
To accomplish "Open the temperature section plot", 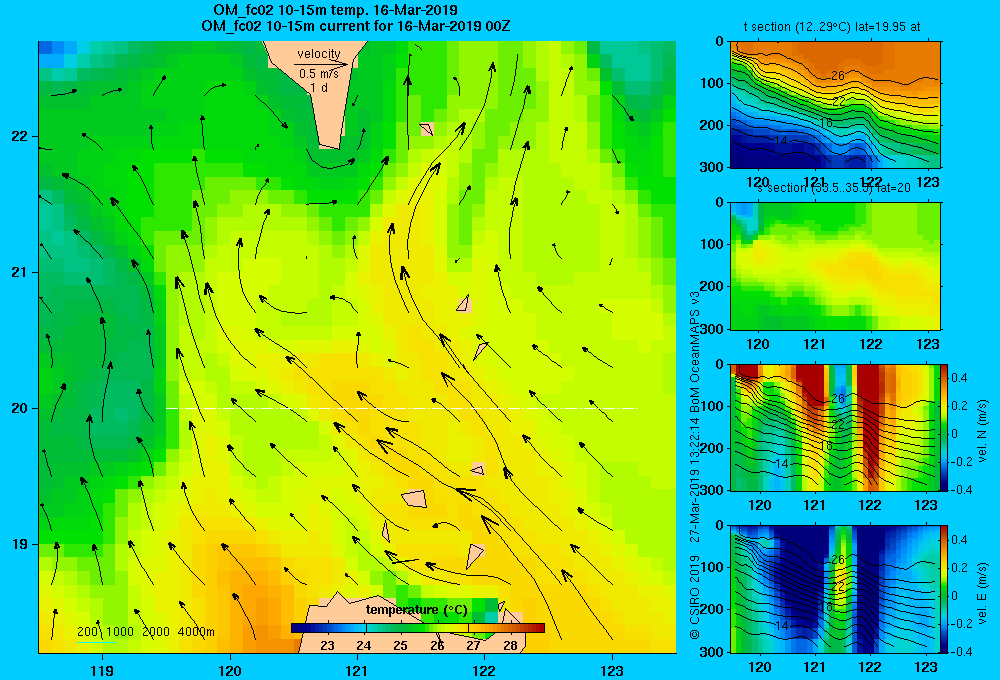I will (835, 105).
